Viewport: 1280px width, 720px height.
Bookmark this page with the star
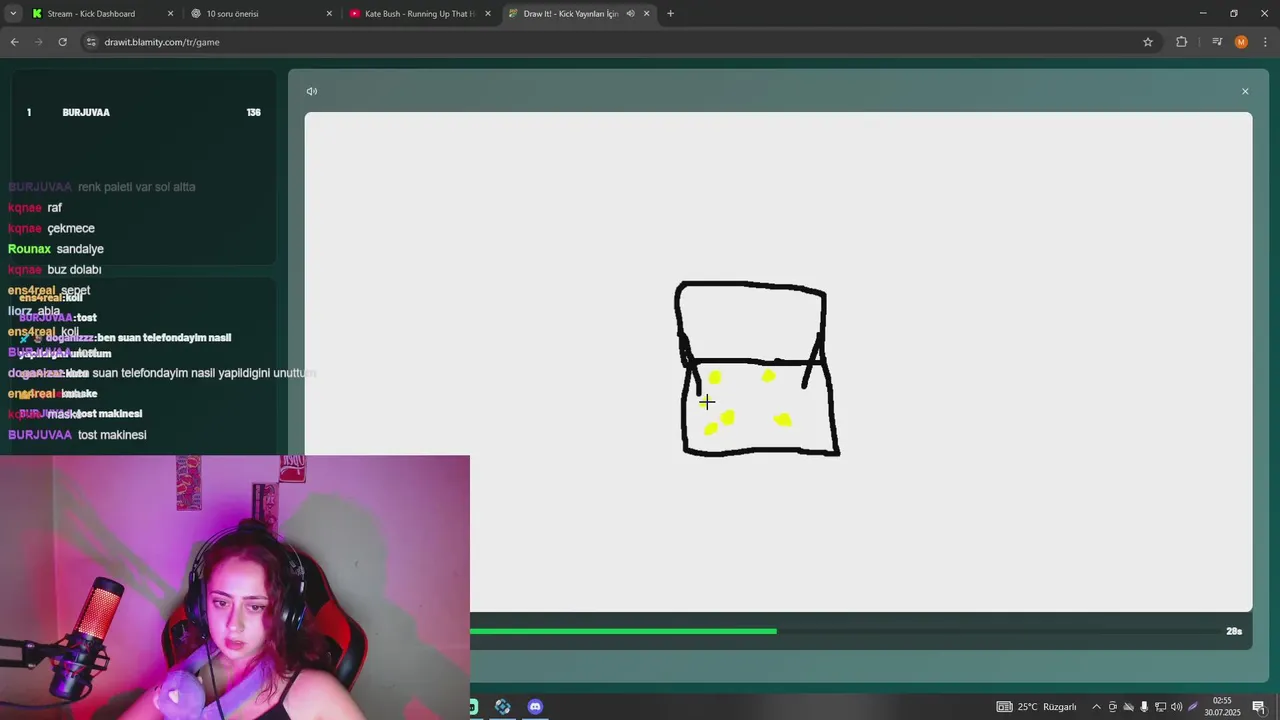pos(1148,42)
